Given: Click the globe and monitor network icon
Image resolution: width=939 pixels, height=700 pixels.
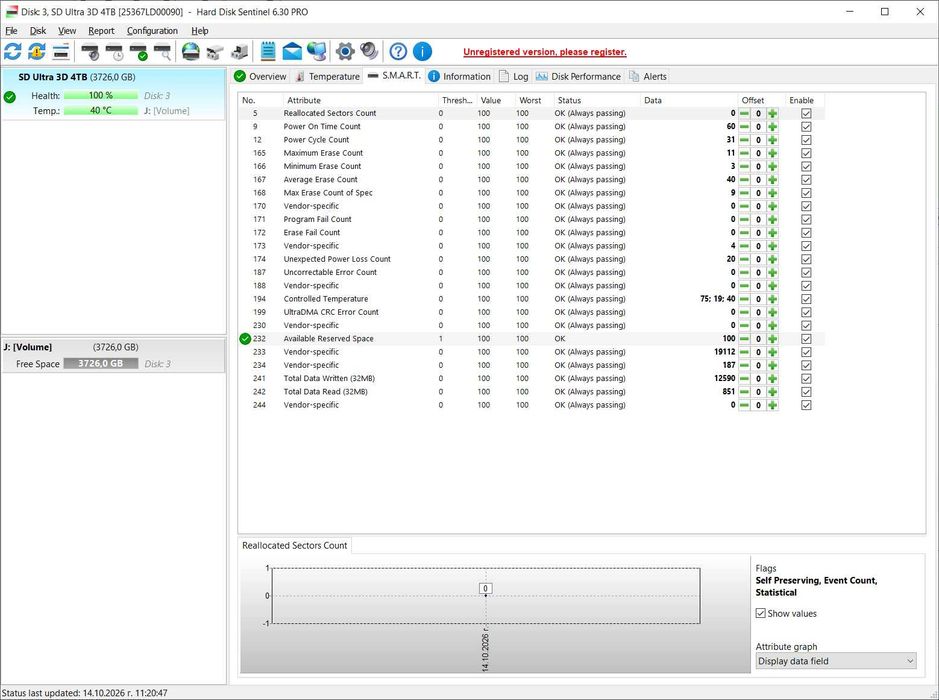Looking at the screenshot, I should (317, 51).
